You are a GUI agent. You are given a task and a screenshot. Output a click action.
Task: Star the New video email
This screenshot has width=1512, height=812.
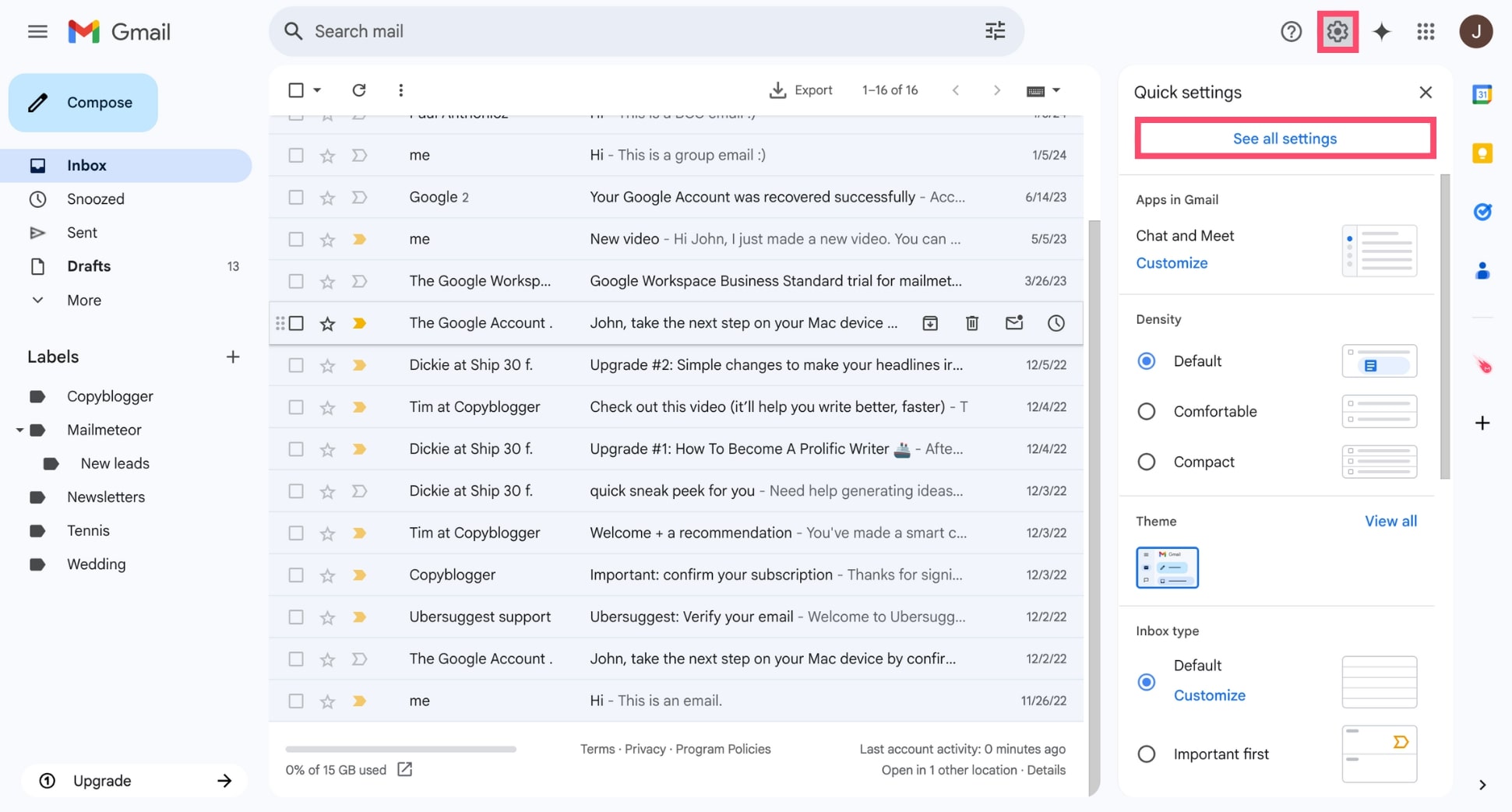(x=327, y=240)
